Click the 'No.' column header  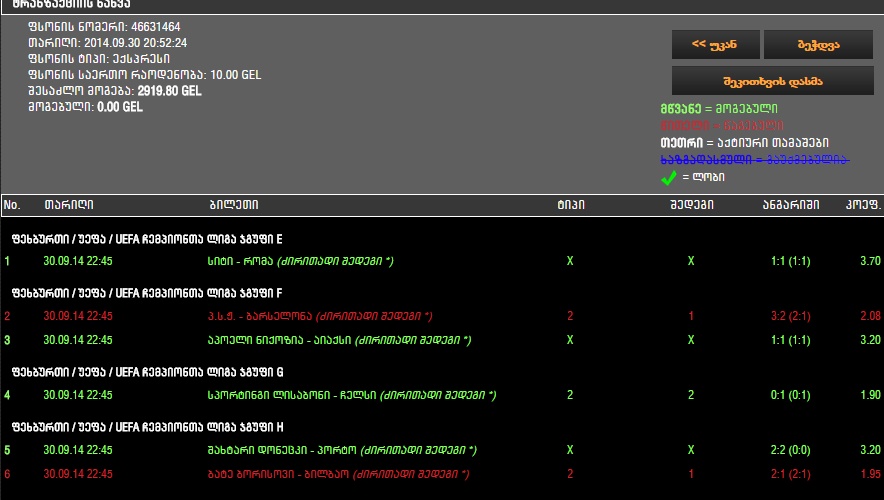[x=12, y=205]
